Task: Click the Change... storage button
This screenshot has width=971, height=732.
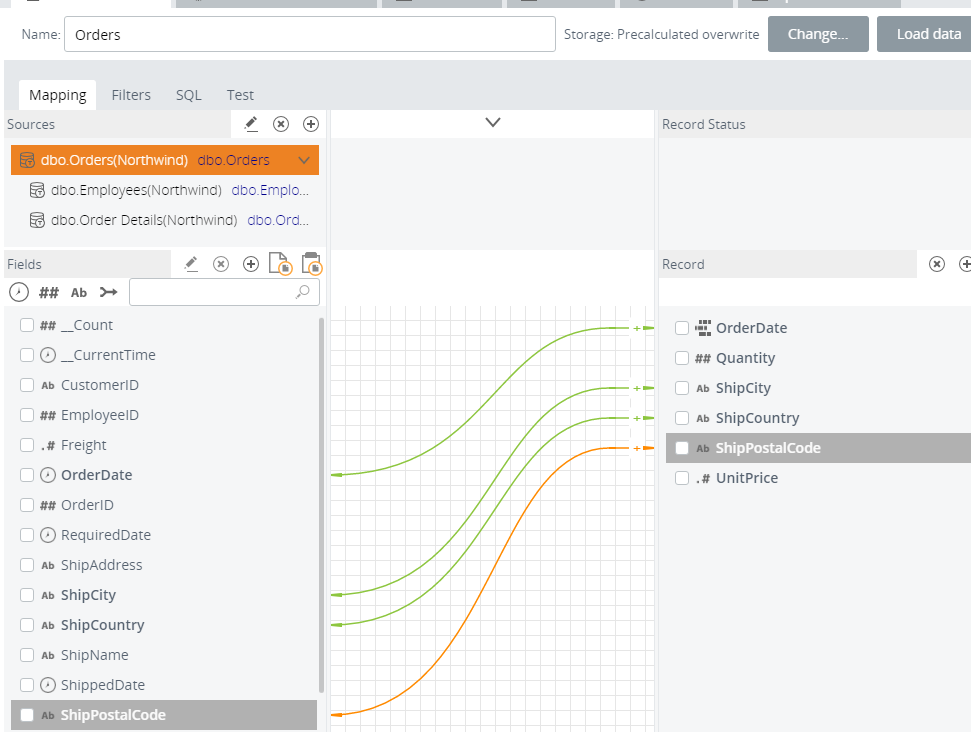Action: click(818, 34)
